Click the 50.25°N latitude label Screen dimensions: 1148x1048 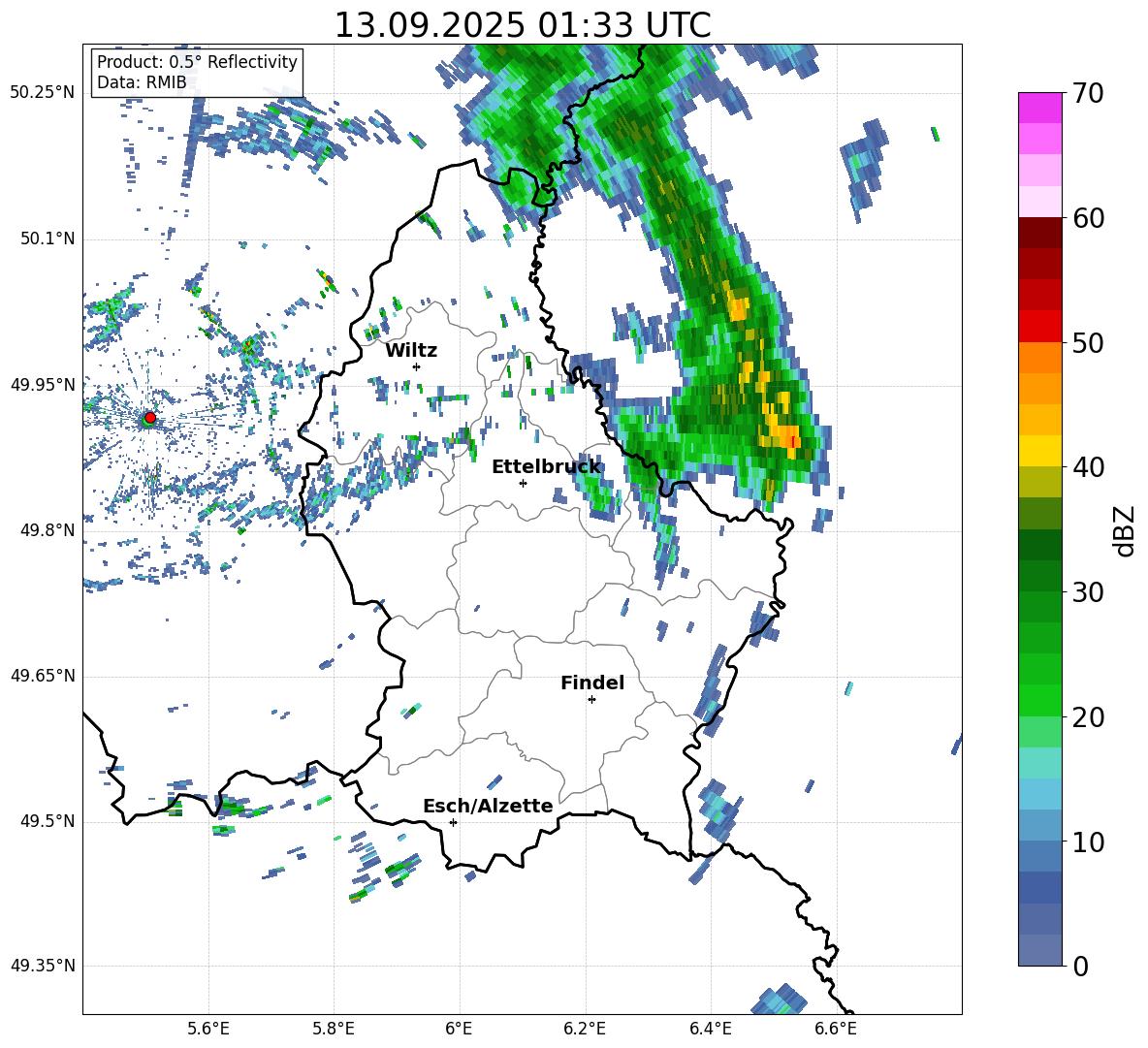click(x=43, y=93)
